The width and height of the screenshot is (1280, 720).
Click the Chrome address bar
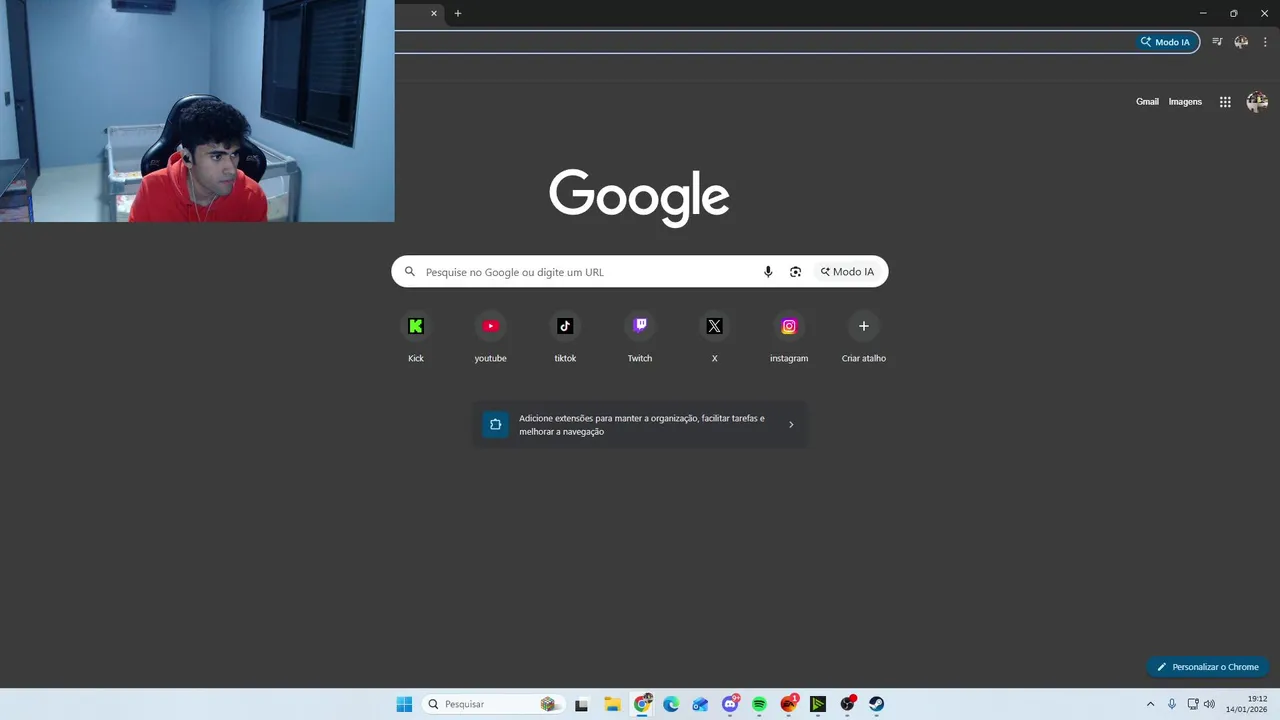765,42
